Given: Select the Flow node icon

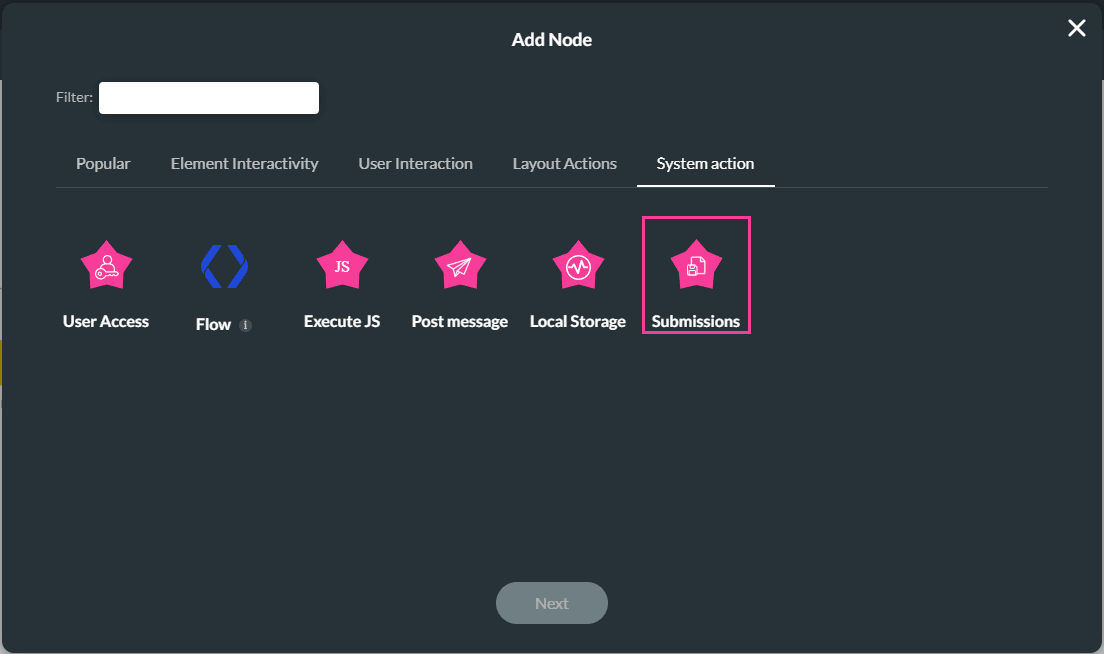Looking at the screenshot, I should (224, 264).
